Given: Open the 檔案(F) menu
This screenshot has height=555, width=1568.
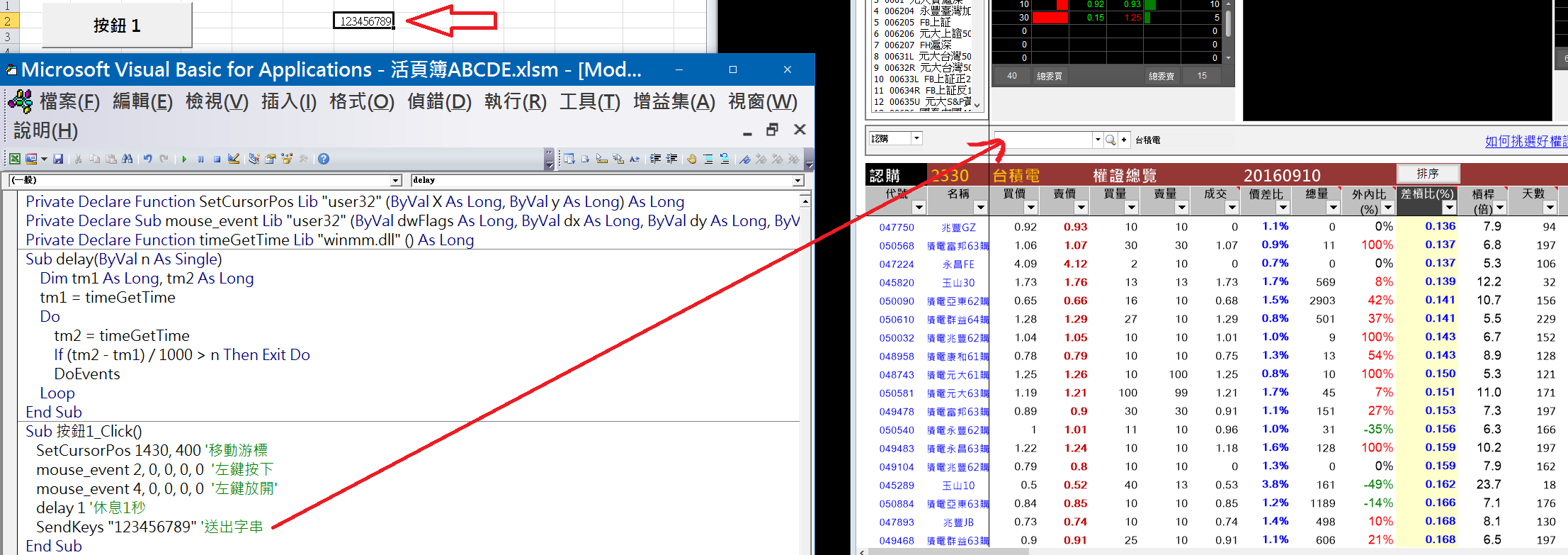Looking at the screenshot, I should pos(69,101).
